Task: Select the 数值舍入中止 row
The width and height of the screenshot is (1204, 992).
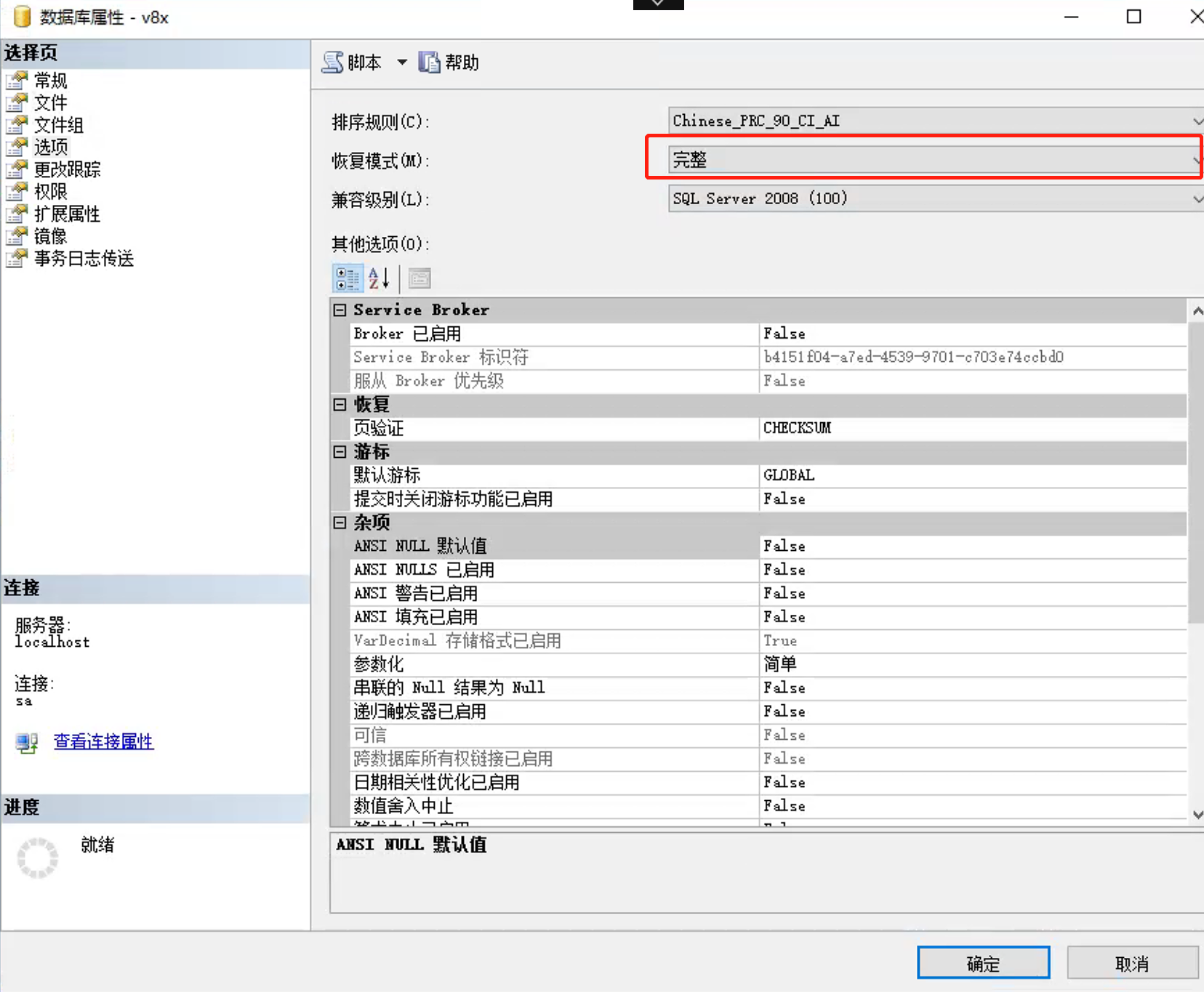Action: click(x=768, y=806)
